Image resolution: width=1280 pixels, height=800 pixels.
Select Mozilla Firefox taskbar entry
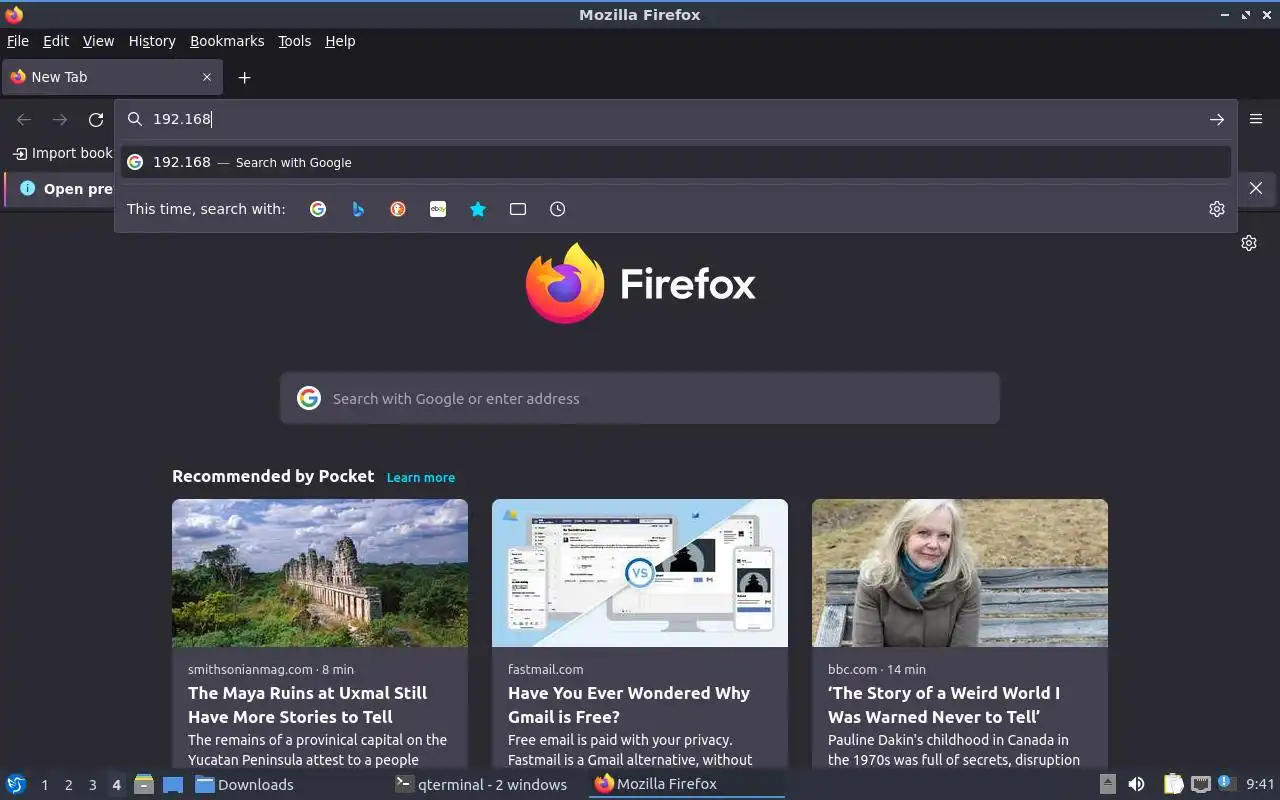[688, 784]
